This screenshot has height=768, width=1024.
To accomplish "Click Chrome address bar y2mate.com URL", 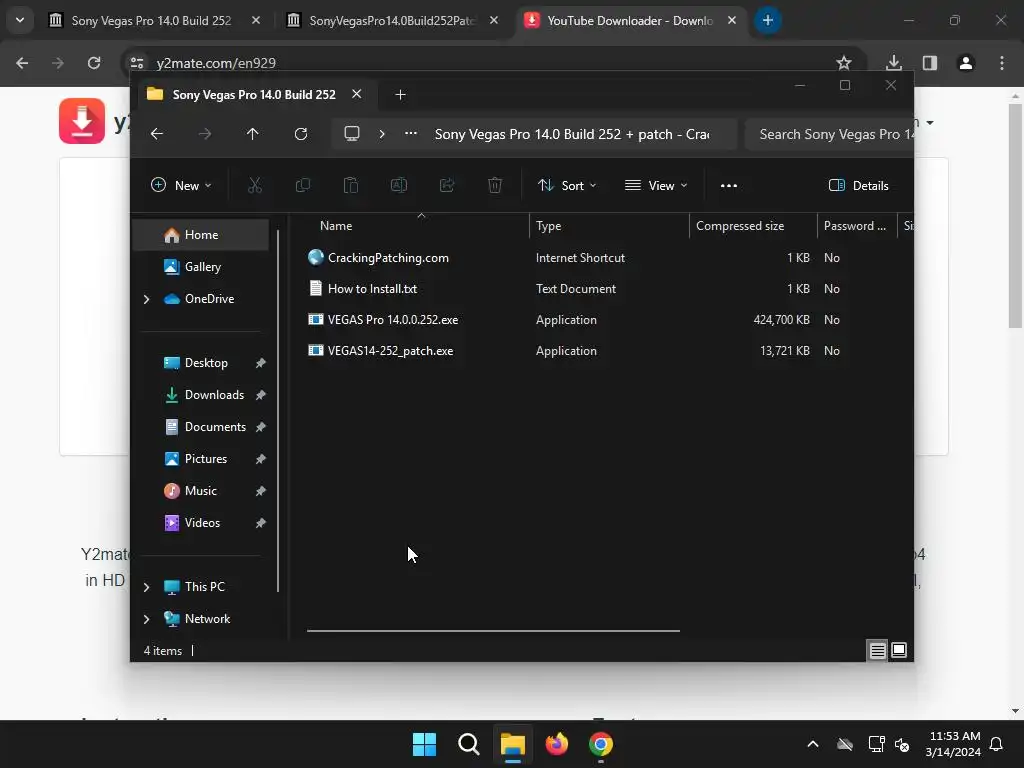I will click(216, 63).
